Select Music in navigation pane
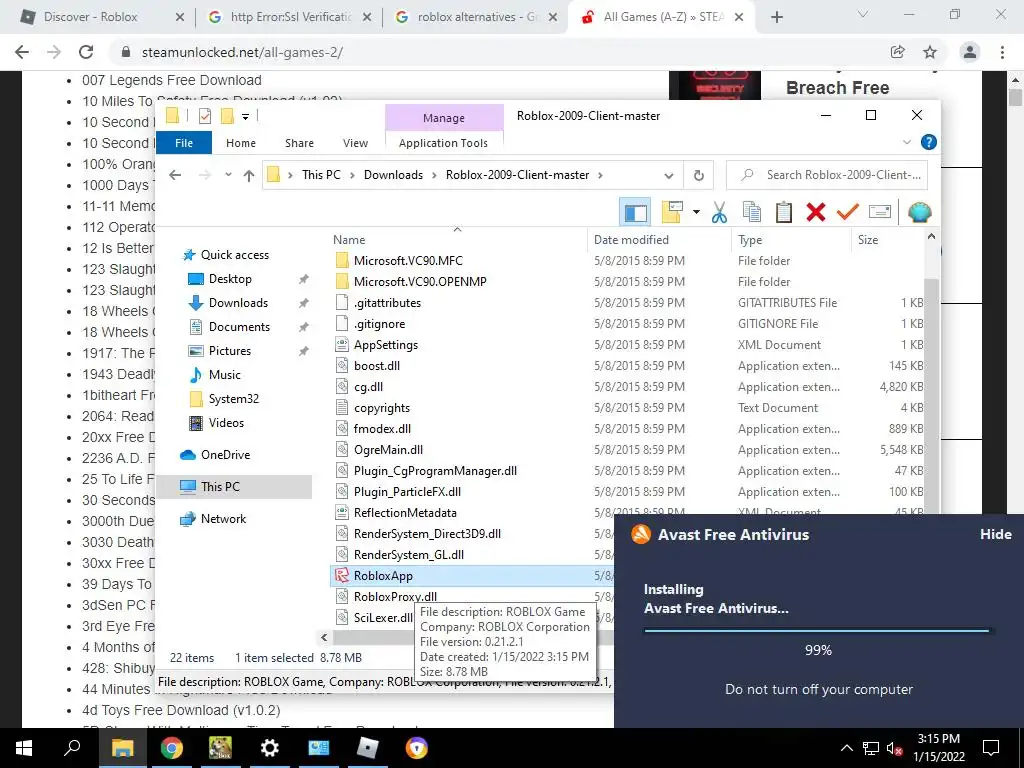Viewport: 1024px width, 768px height. click(224, 375)
